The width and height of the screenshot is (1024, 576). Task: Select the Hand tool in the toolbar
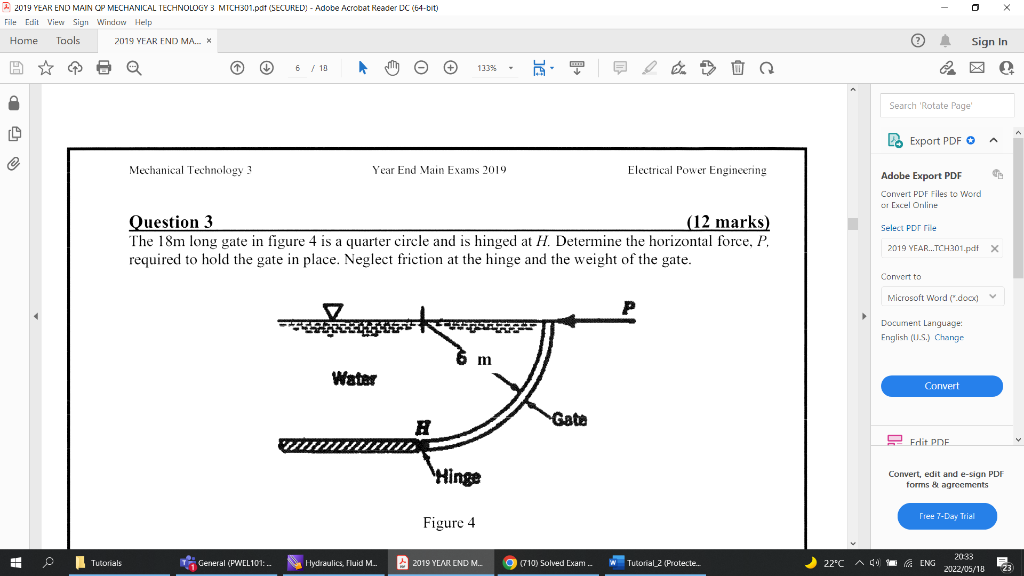tap(391, 67)
